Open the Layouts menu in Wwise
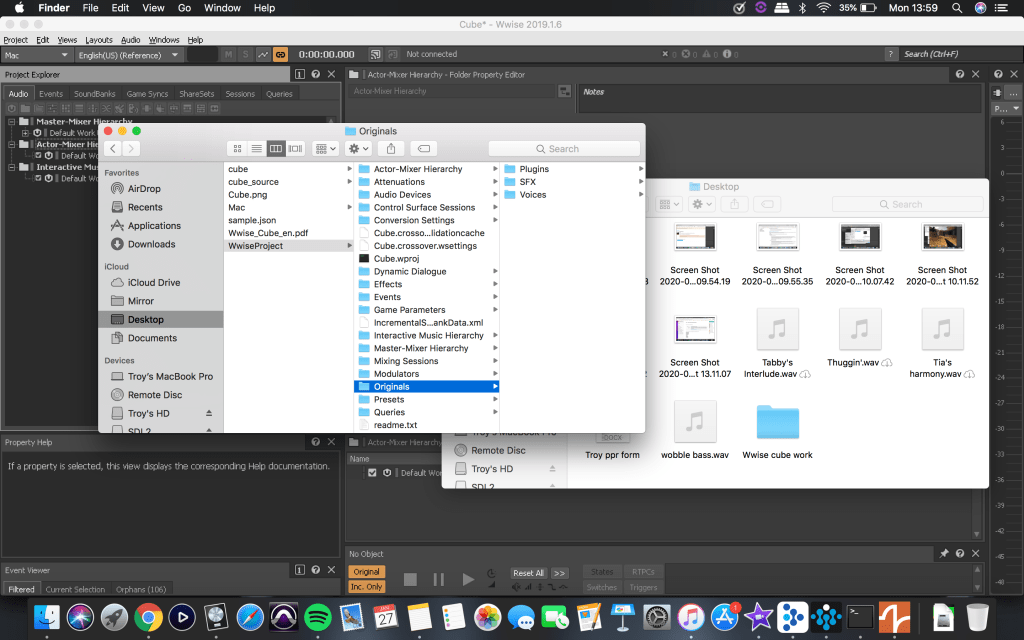 tap(98, 40)
